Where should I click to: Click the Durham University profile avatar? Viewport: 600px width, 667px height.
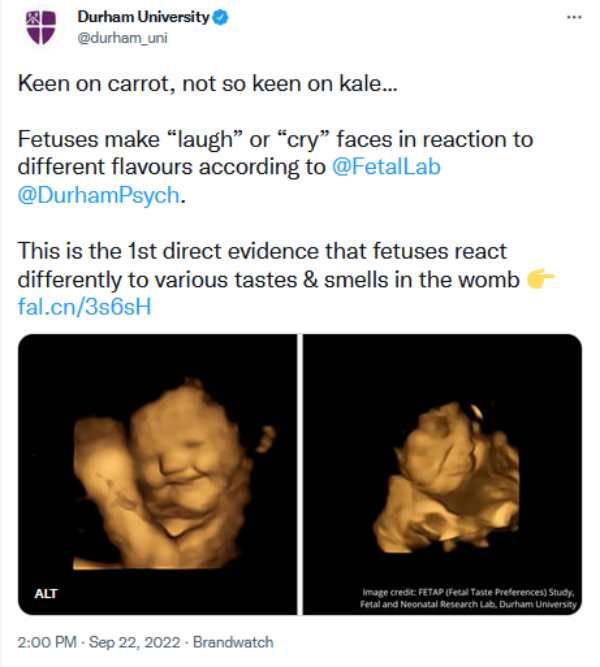click(x=41, y=27)
